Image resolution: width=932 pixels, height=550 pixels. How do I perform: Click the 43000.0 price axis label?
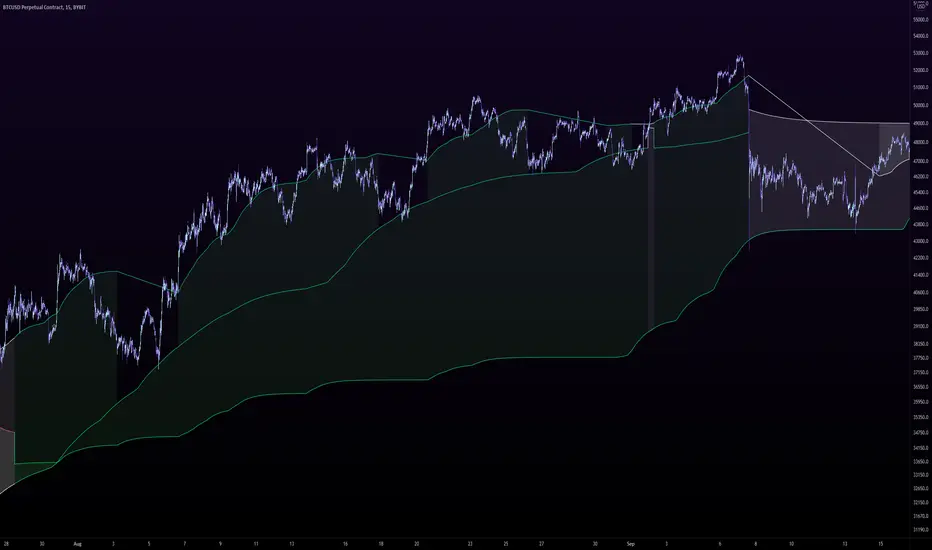tap(921, 241)
